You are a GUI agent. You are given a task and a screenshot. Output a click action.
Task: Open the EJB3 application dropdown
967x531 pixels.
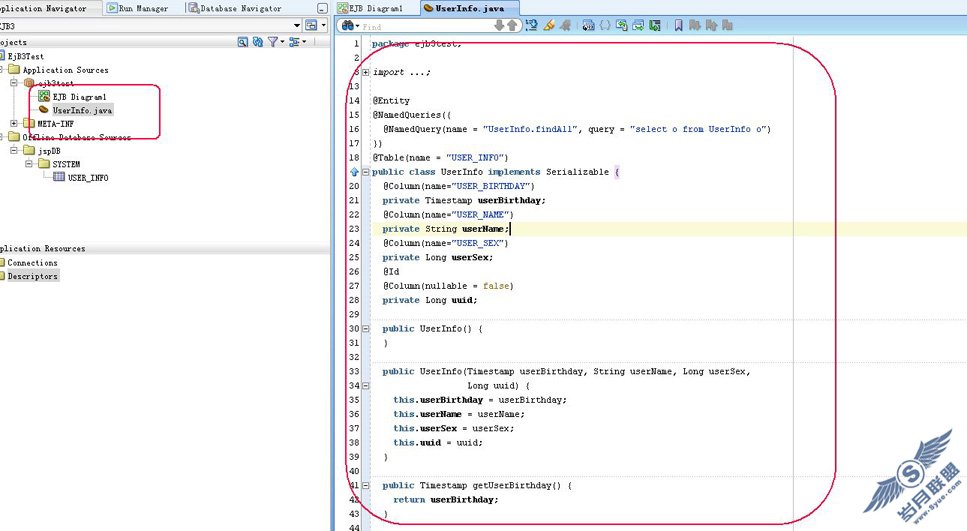click(297, 25)
